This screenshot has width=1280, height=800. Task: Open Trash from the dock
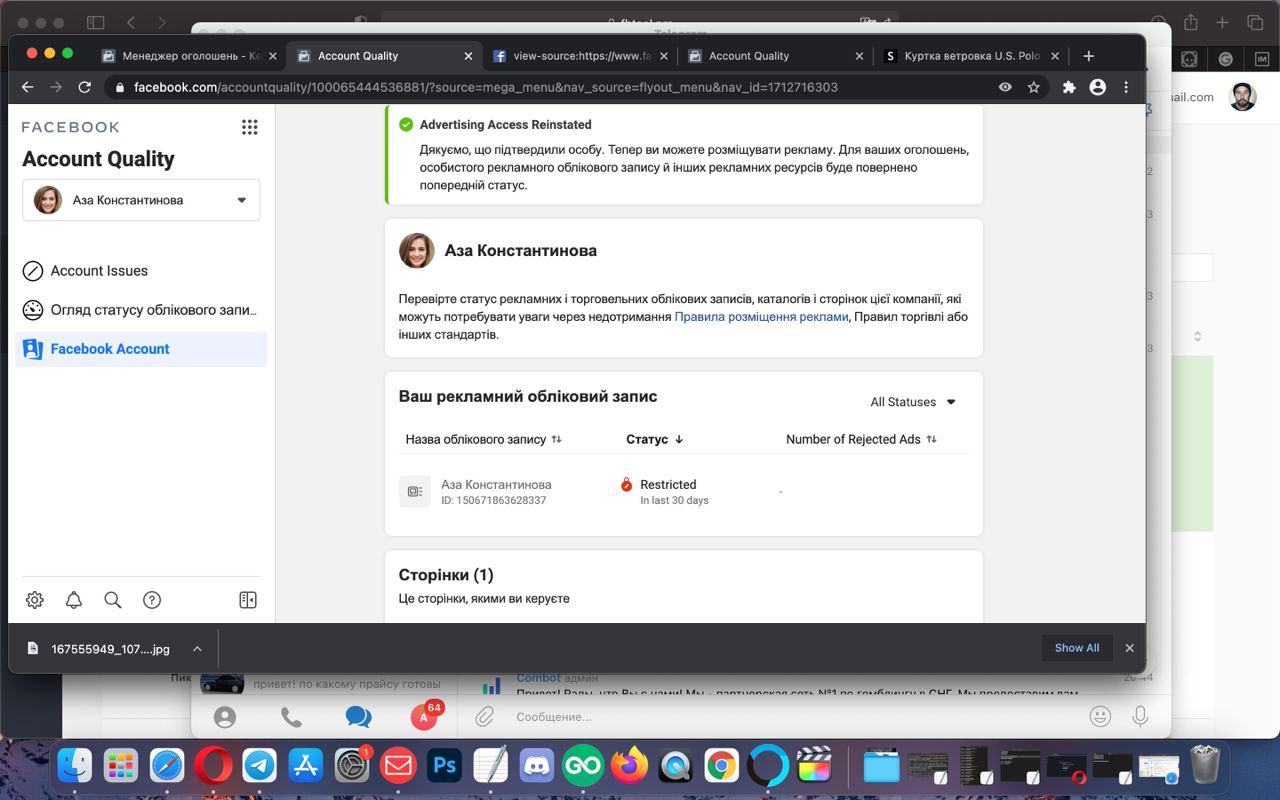tap(1206, 767)
